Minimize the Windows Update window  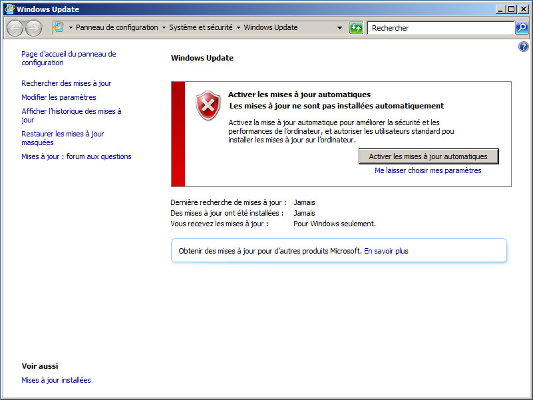coord(500,9)
